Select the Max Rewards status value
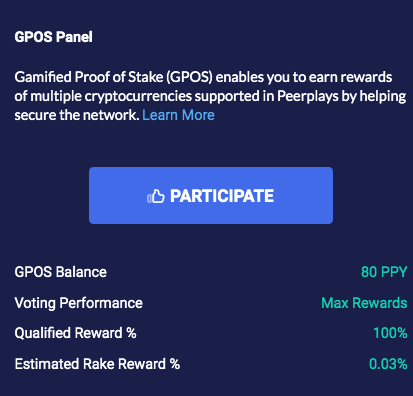Viewport: 413px width, 396px height. click(364, 303)
